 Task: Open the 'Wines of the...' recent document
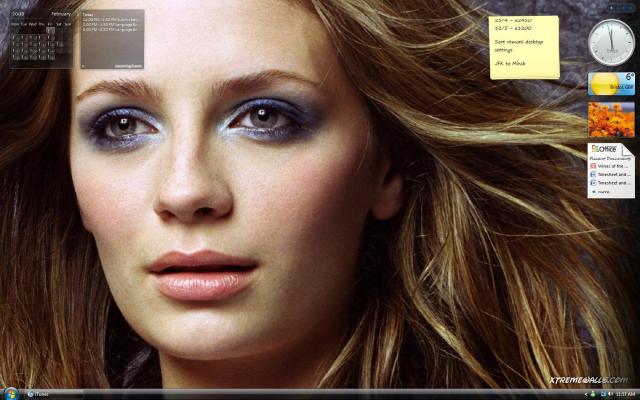607,166
